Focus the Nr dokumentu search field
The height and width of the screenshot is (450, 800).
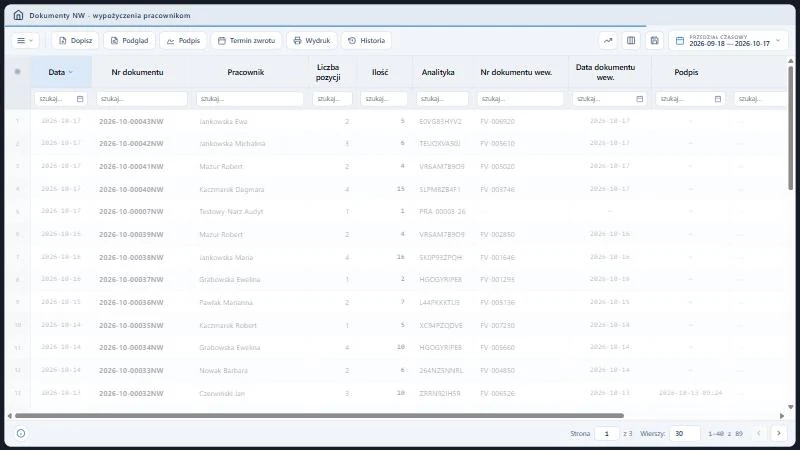141,98
